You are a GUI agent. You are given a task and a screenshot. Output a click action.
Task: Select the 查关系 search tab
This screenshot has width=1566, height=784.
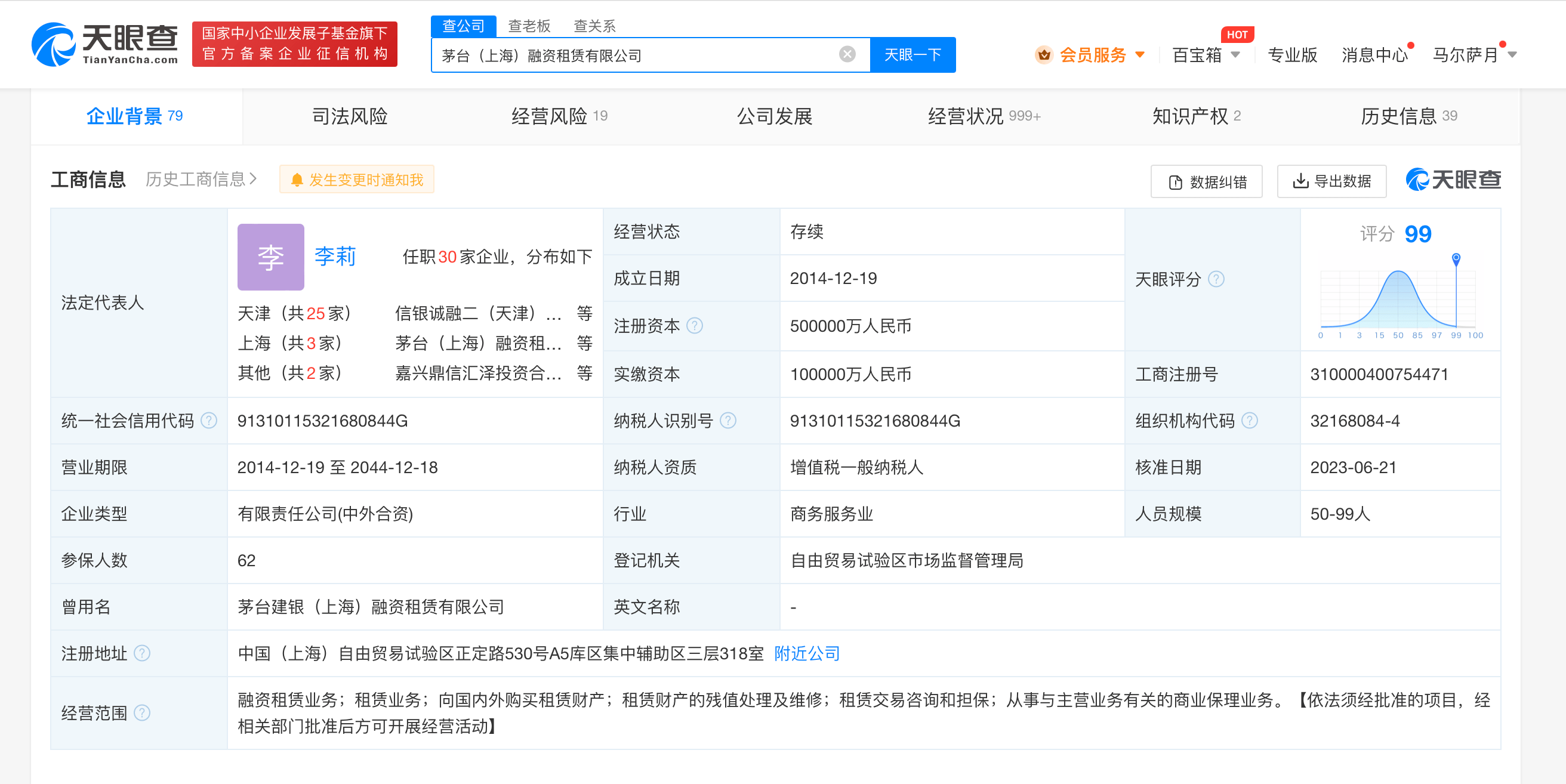point(594,26)
